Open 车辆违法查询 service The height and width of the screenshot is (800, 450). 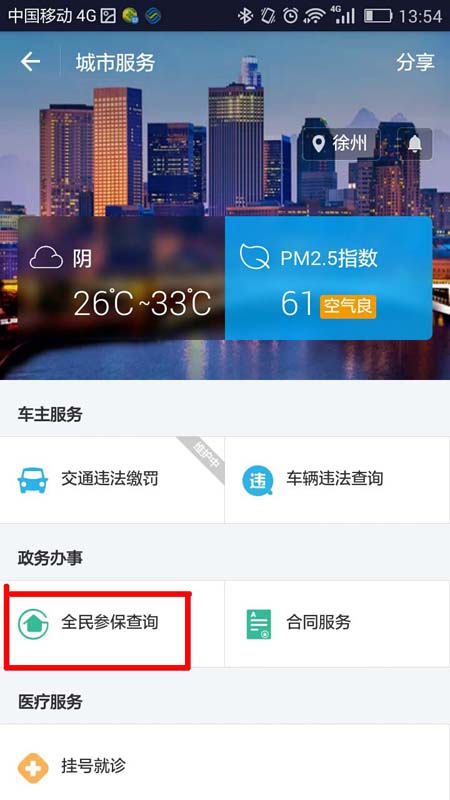coord(337,480)
